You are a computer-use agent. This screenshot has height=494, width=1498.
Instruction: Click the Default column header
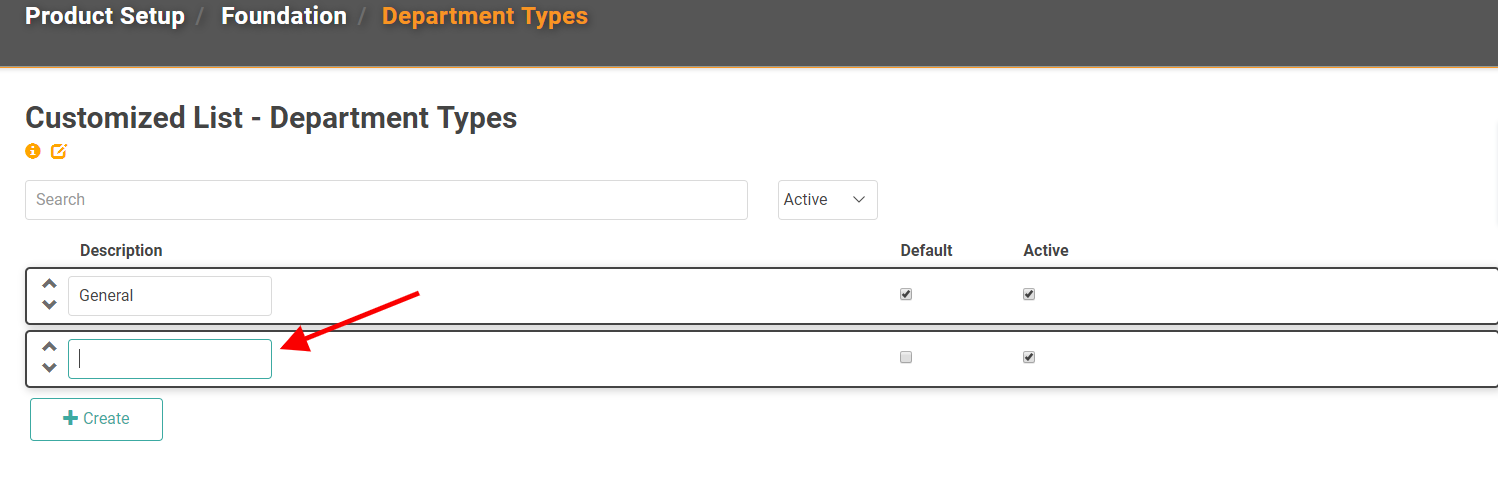[x=926, y=250]
